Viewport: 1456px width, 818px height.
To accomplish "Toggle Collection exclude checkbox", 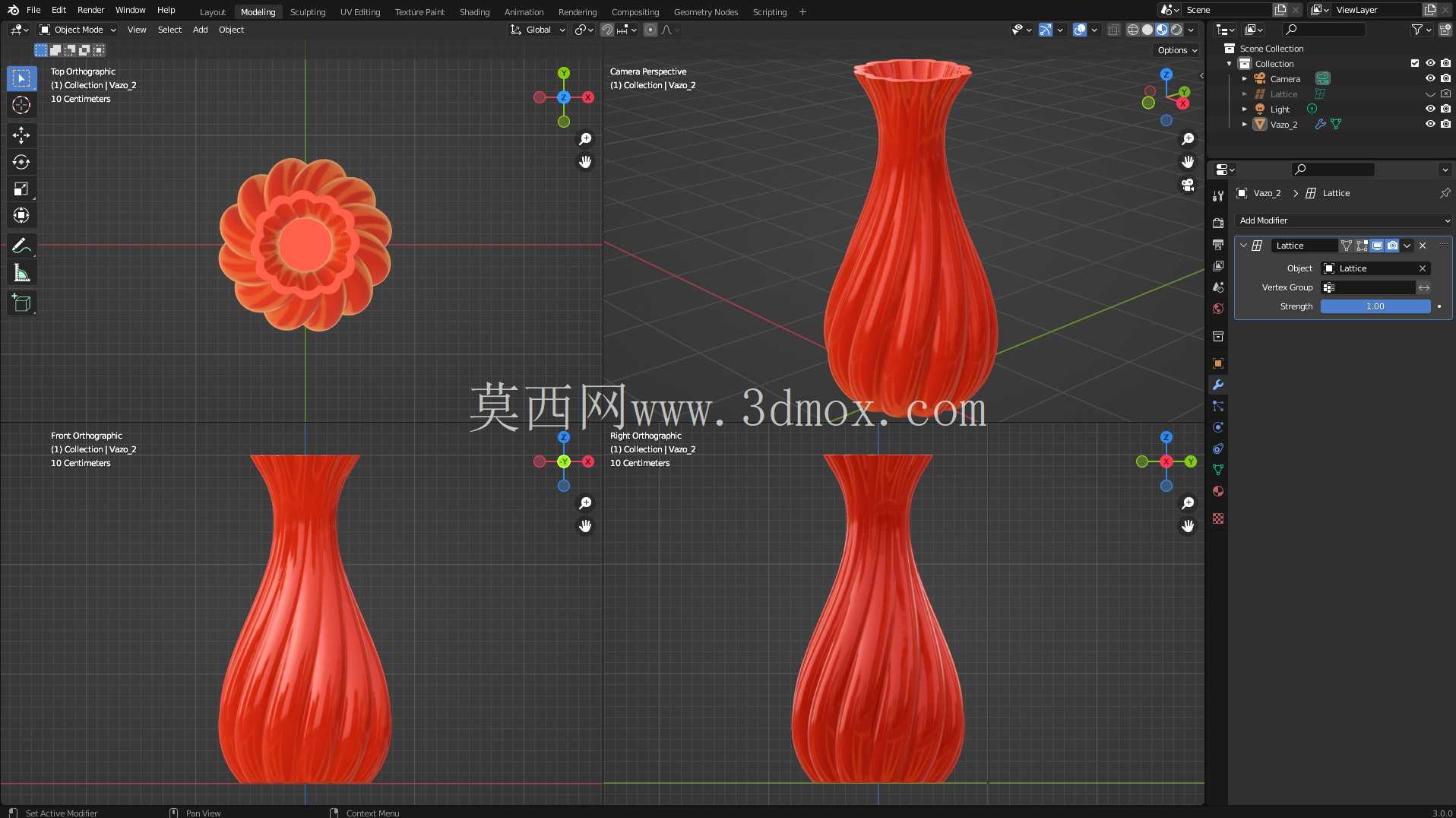I will (1415, 63).
